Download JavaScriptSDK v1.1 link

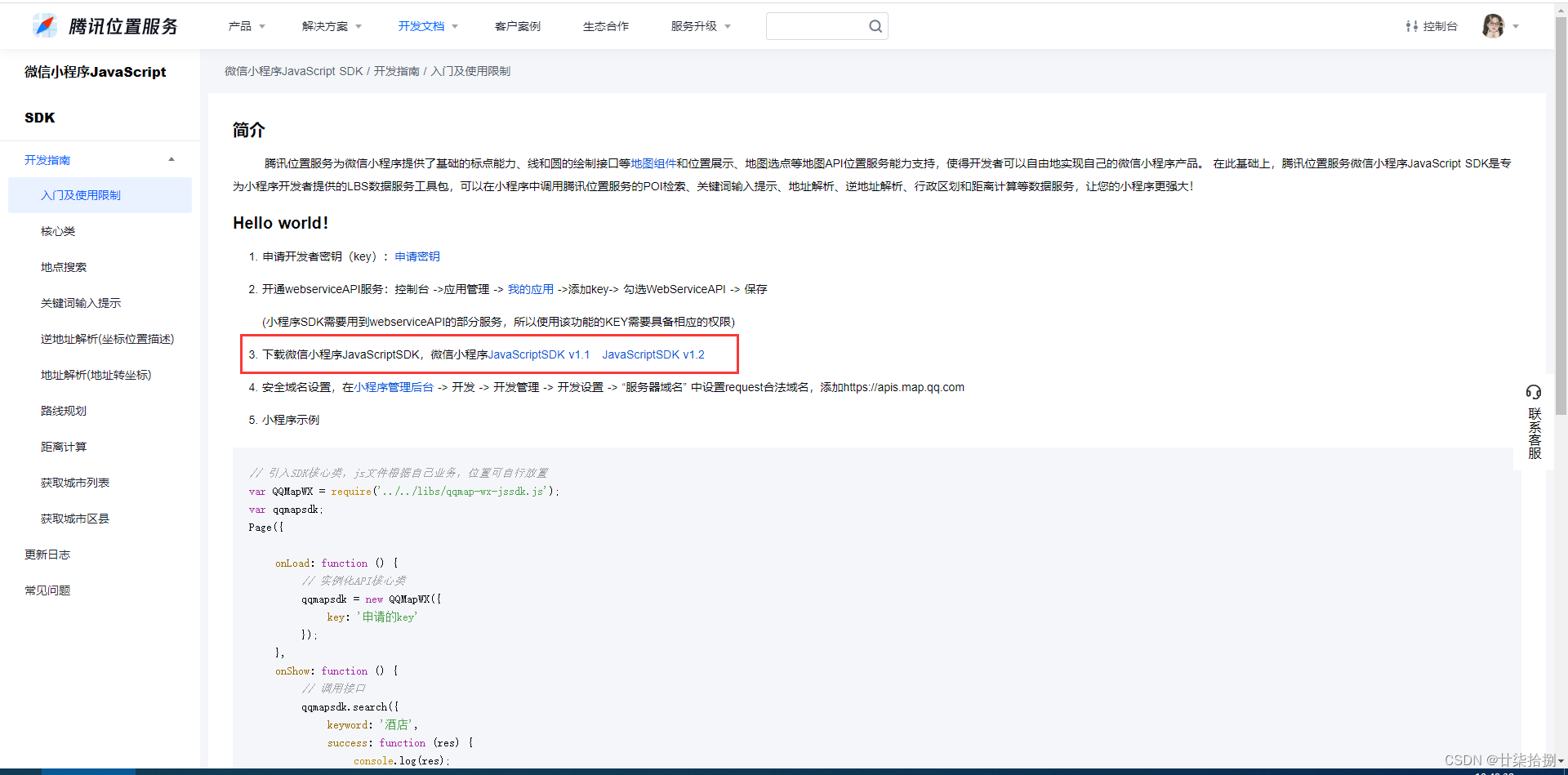[x=538, y=354]
